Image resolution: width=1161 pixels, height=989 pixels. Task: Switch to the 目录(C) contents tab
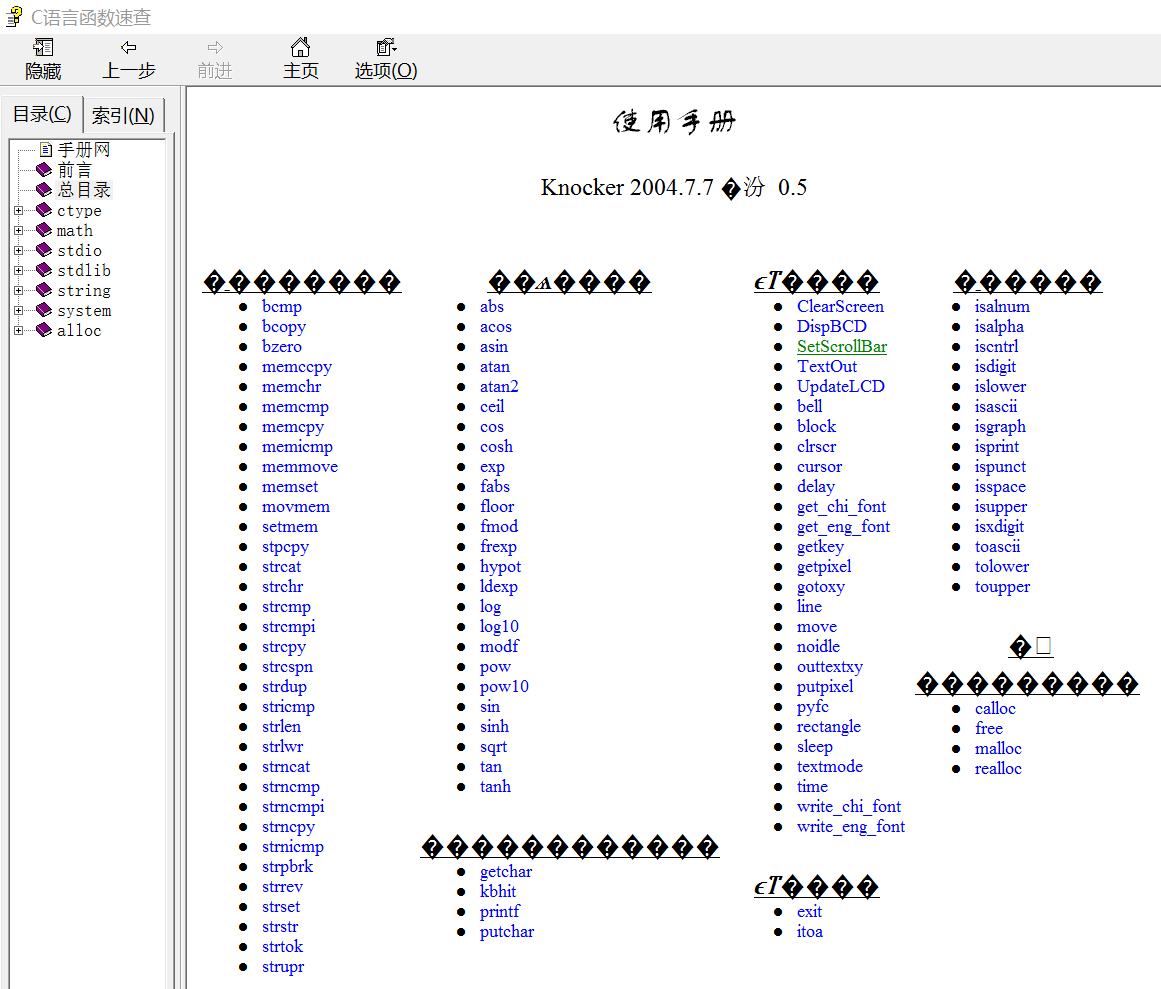pyautogui.click(x=42, y=114)
